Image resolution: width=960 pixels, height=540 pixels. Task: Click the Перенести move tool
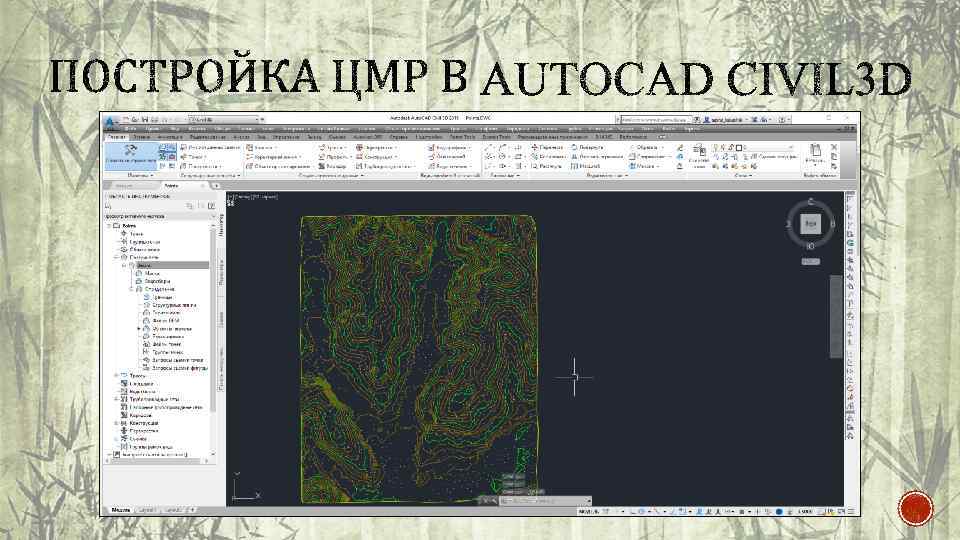(x=547, y=148)
